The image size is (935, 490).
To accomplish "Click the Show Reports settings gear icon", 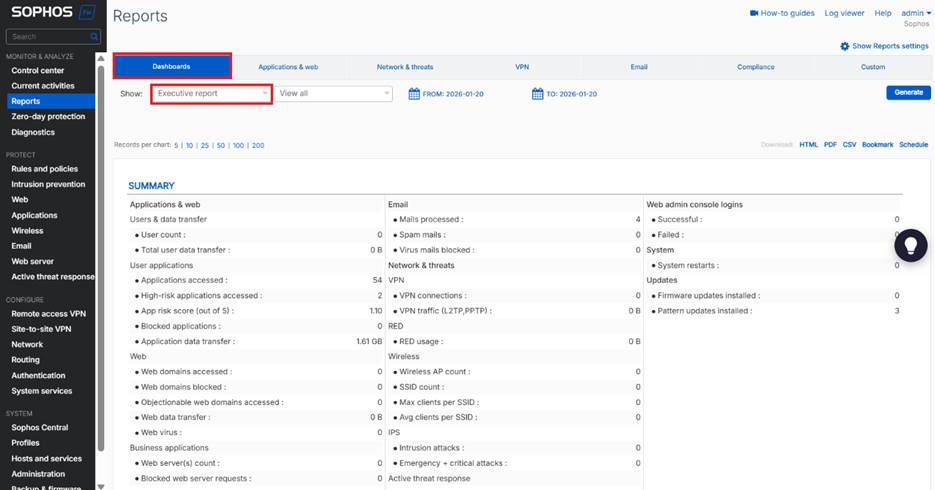I will point(845,46).
